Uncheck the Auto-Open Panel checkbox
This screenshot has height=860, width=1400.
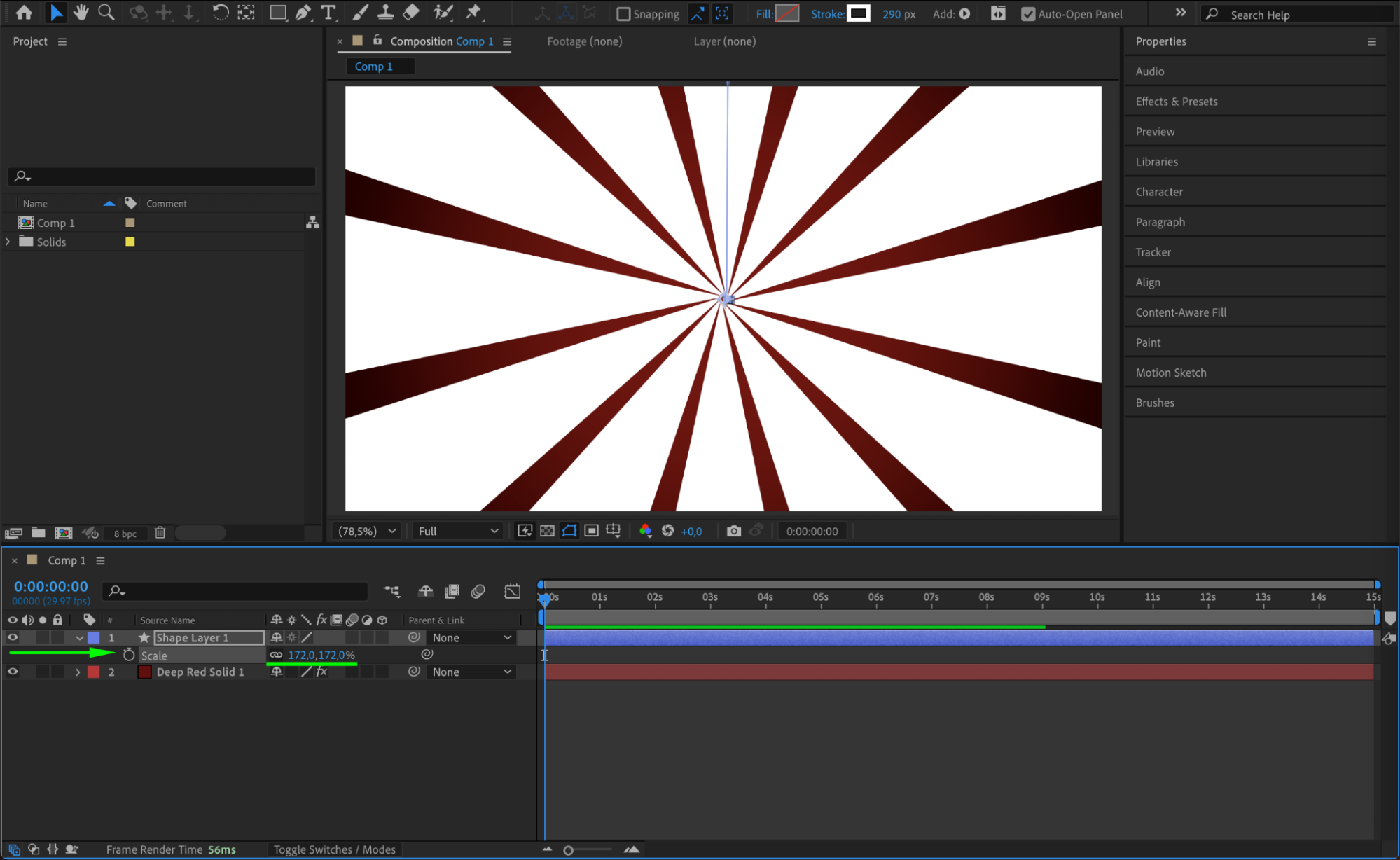tap(1028, 14)
